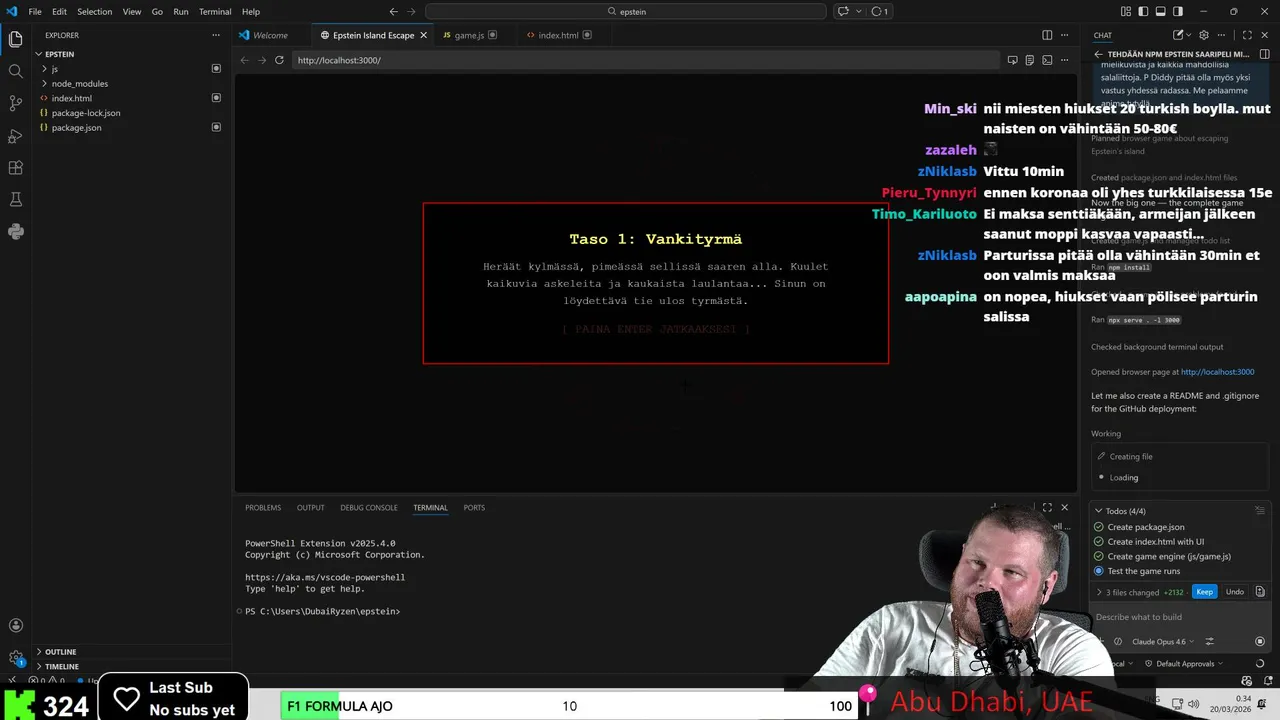Maximize the terminal panel

[1047, 507]
